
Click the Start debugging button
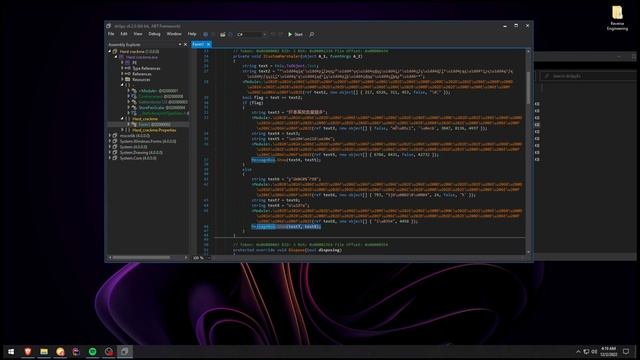coord(295,35)
